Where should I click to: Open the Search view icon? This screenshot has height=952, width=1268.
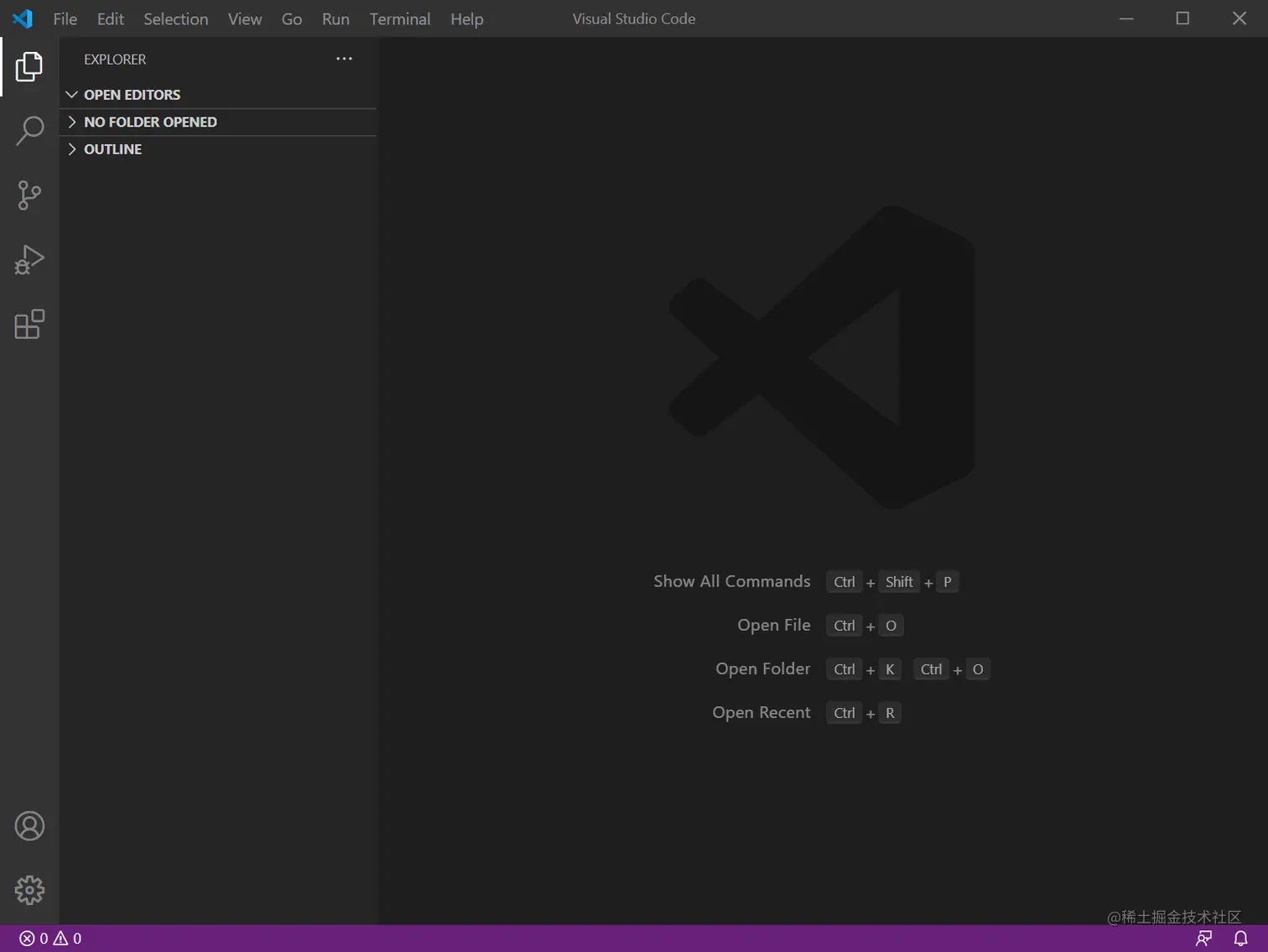[x=29, y=131]
